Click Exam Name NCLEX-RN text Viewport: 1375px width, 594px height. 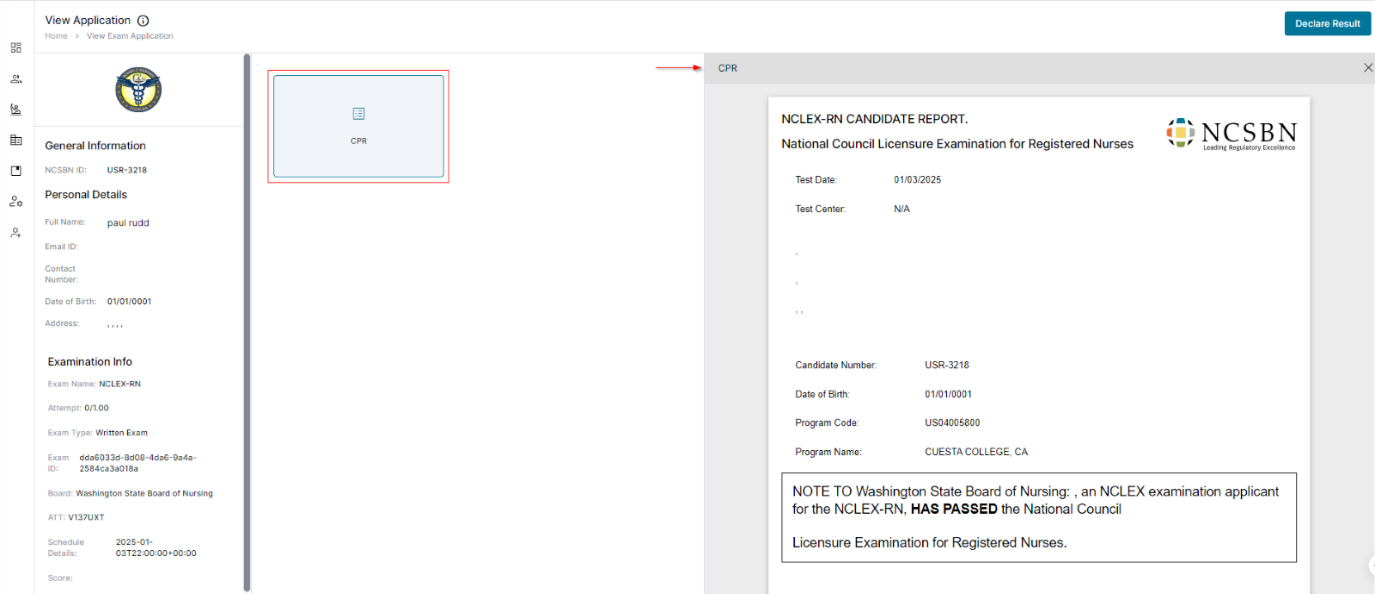tap(120, 384)
